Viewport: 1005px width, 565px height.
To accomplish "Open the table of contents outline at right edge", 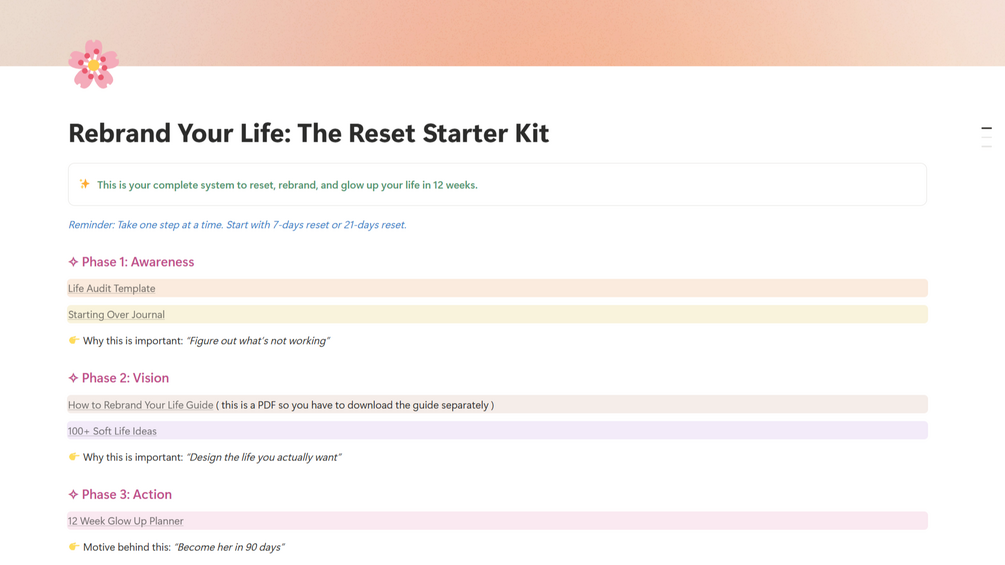I will point(986,137).
